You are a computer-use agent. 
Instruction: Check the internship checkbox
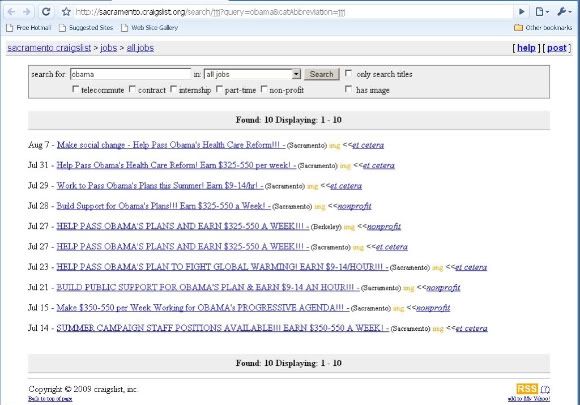click(173, 89)
